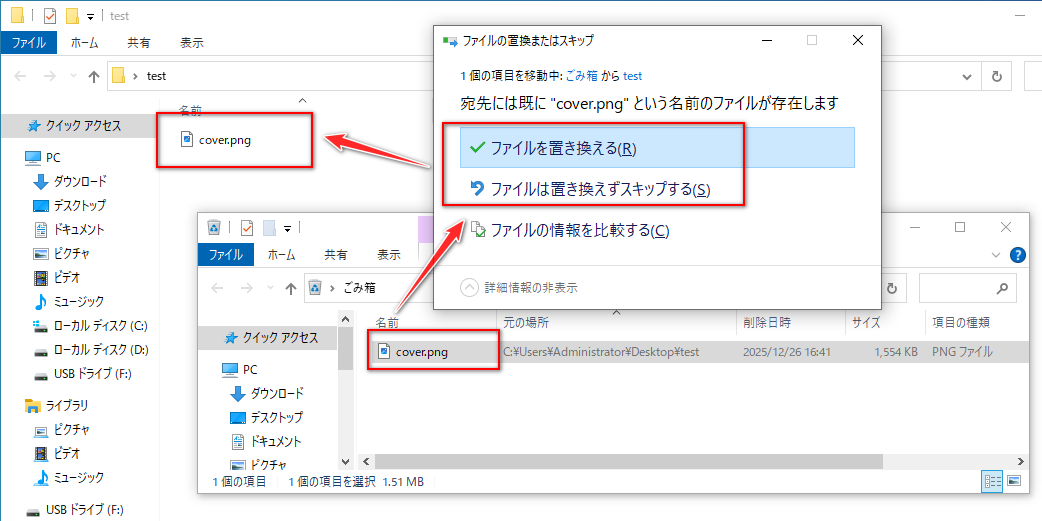This screenshot has height=521, width=1042.
Task: Open Help in ごみ箱 window
Action: (x=1017, y=255)
